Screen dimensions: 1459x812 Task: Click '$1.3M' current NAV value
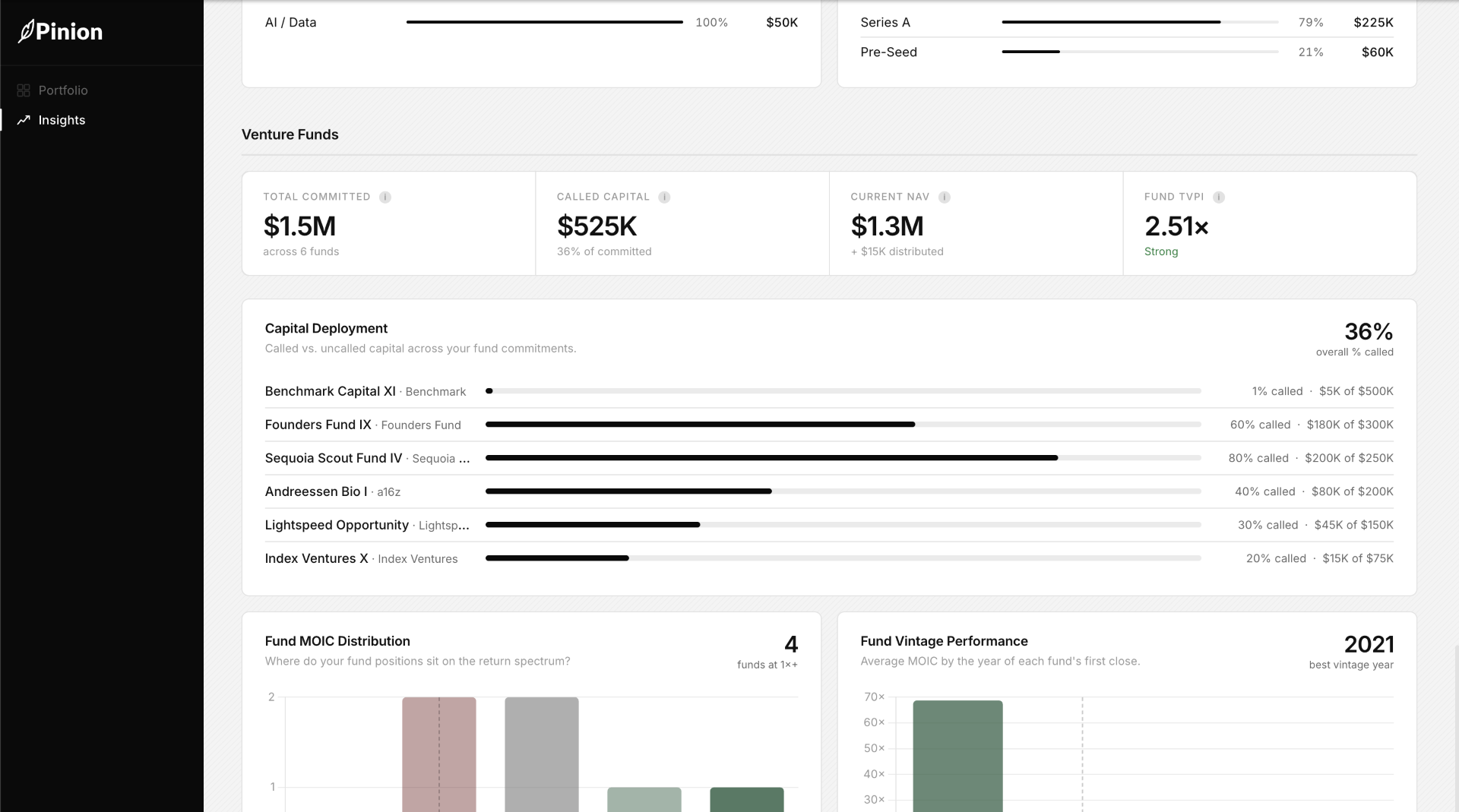pos(887,226)
